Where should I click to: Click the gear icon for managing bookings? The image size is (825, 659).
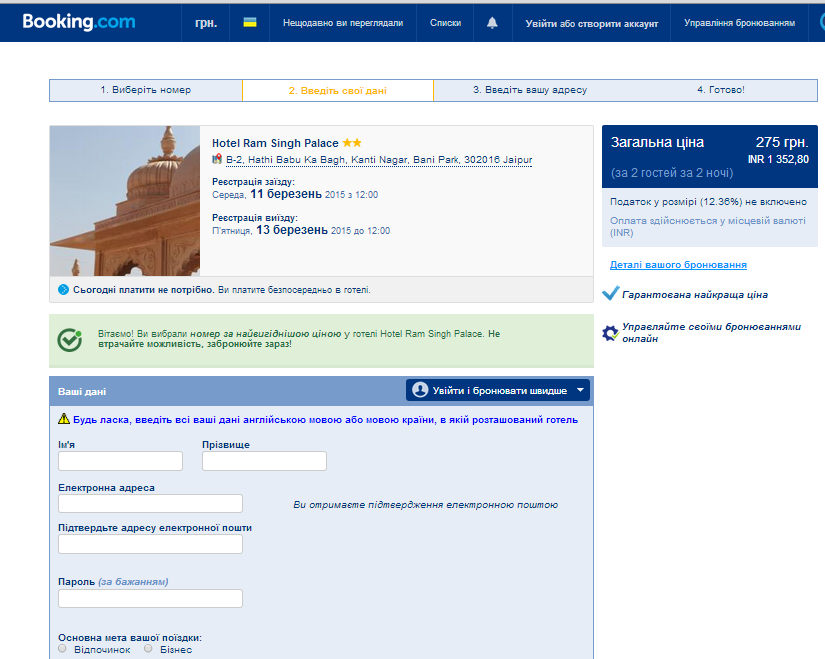pos(610,333)
